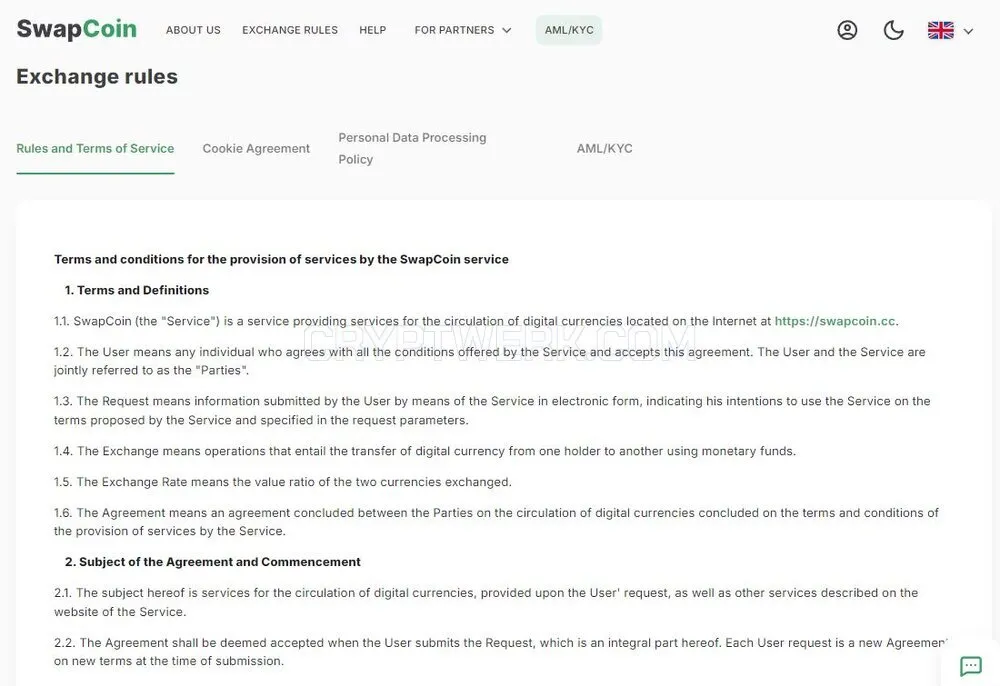Click the UK flag language icon
Viewport: 1000px width, 686px height.
(x=941, y=30)
